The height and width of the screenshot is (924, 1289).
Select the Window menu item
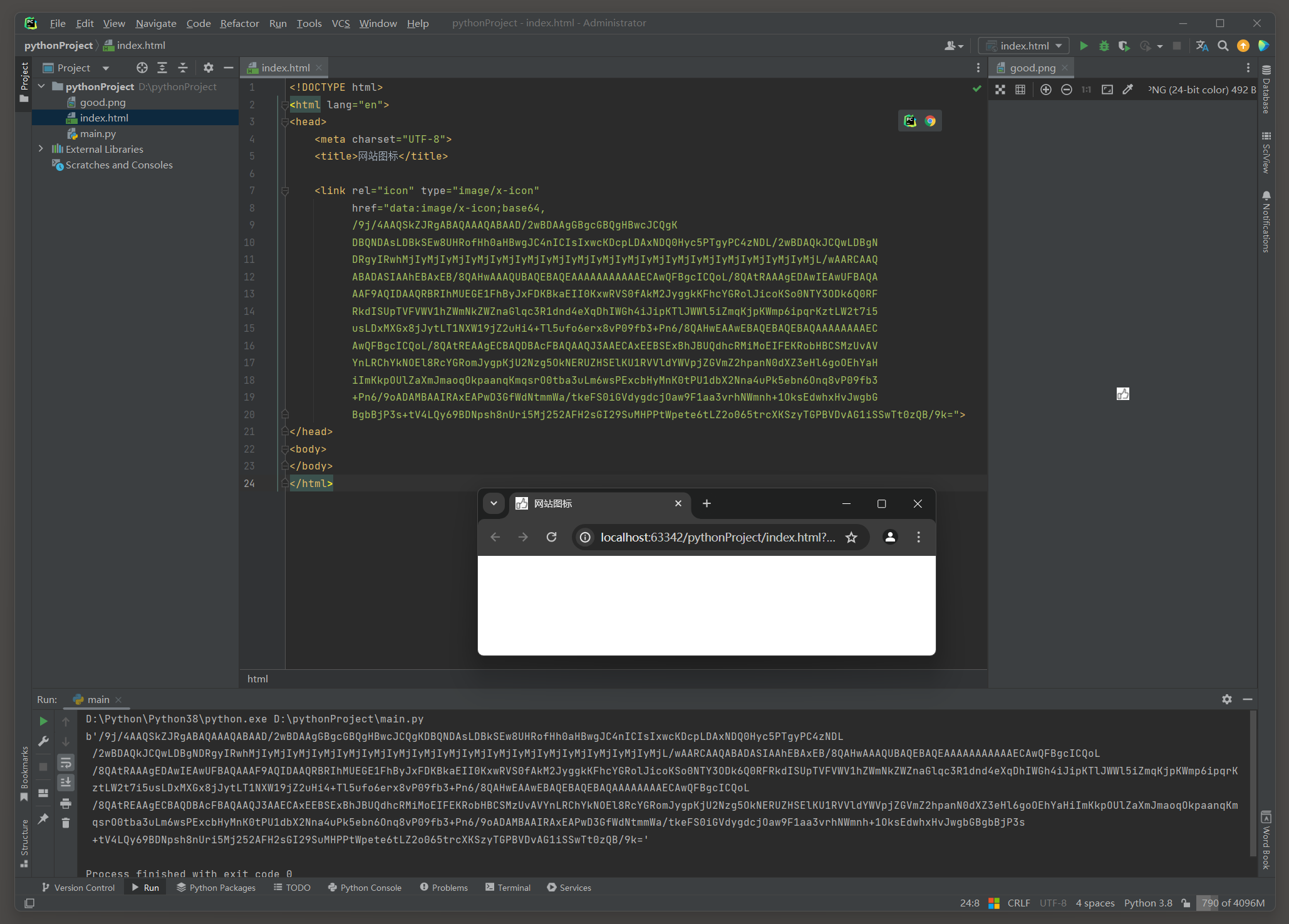click(378, 22)
